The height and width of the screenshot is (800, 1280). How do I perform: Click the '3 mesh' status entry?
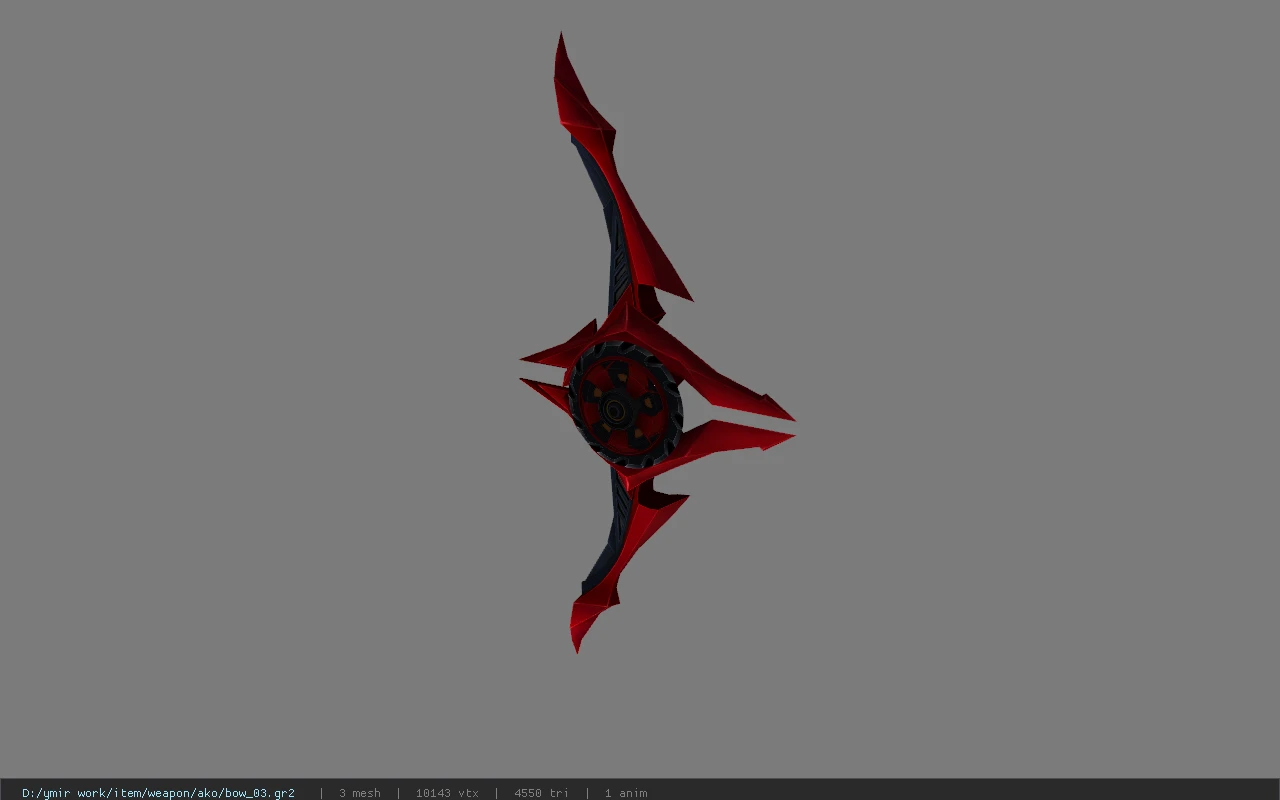(359, 793)
